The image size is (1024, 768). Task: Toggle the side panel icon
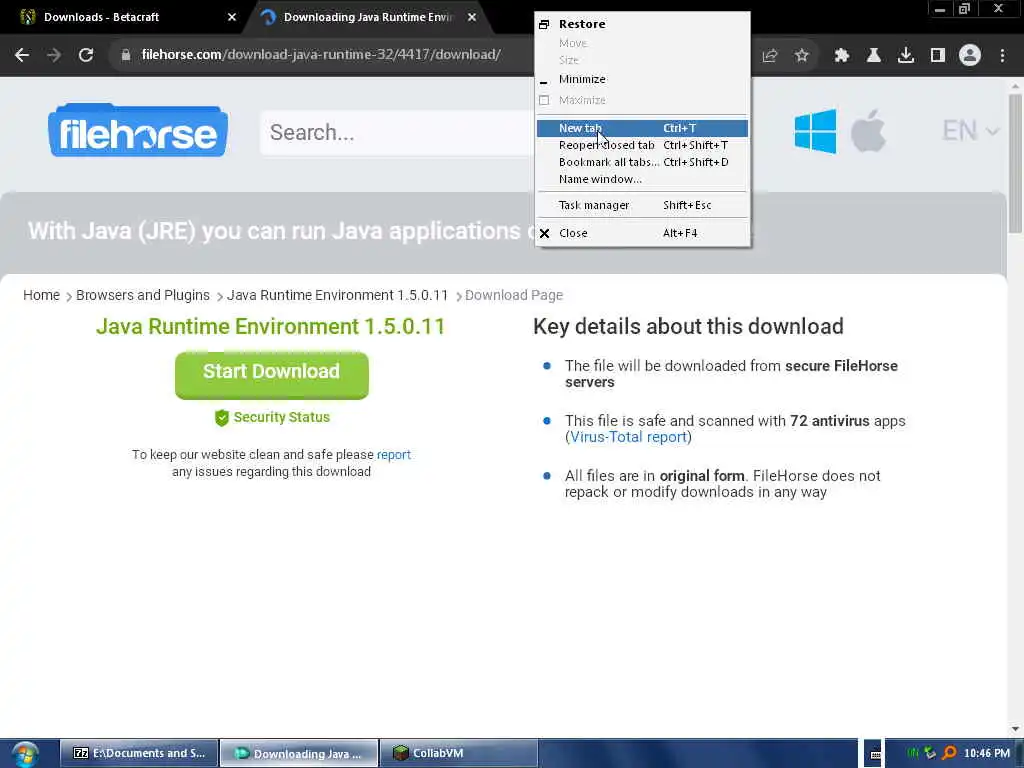click(x=938, y=56)
